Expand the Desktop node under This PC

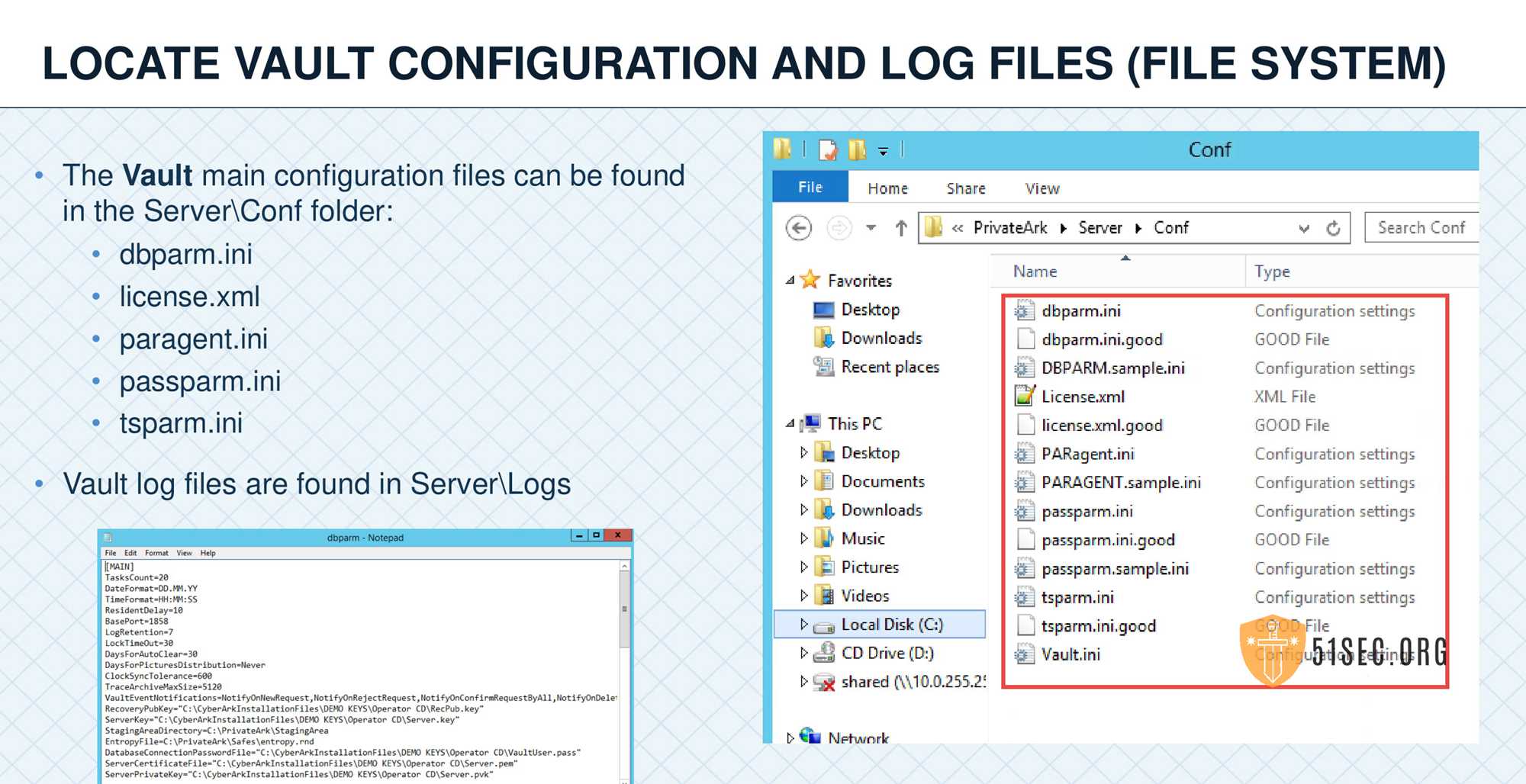[x=803, y=452]
